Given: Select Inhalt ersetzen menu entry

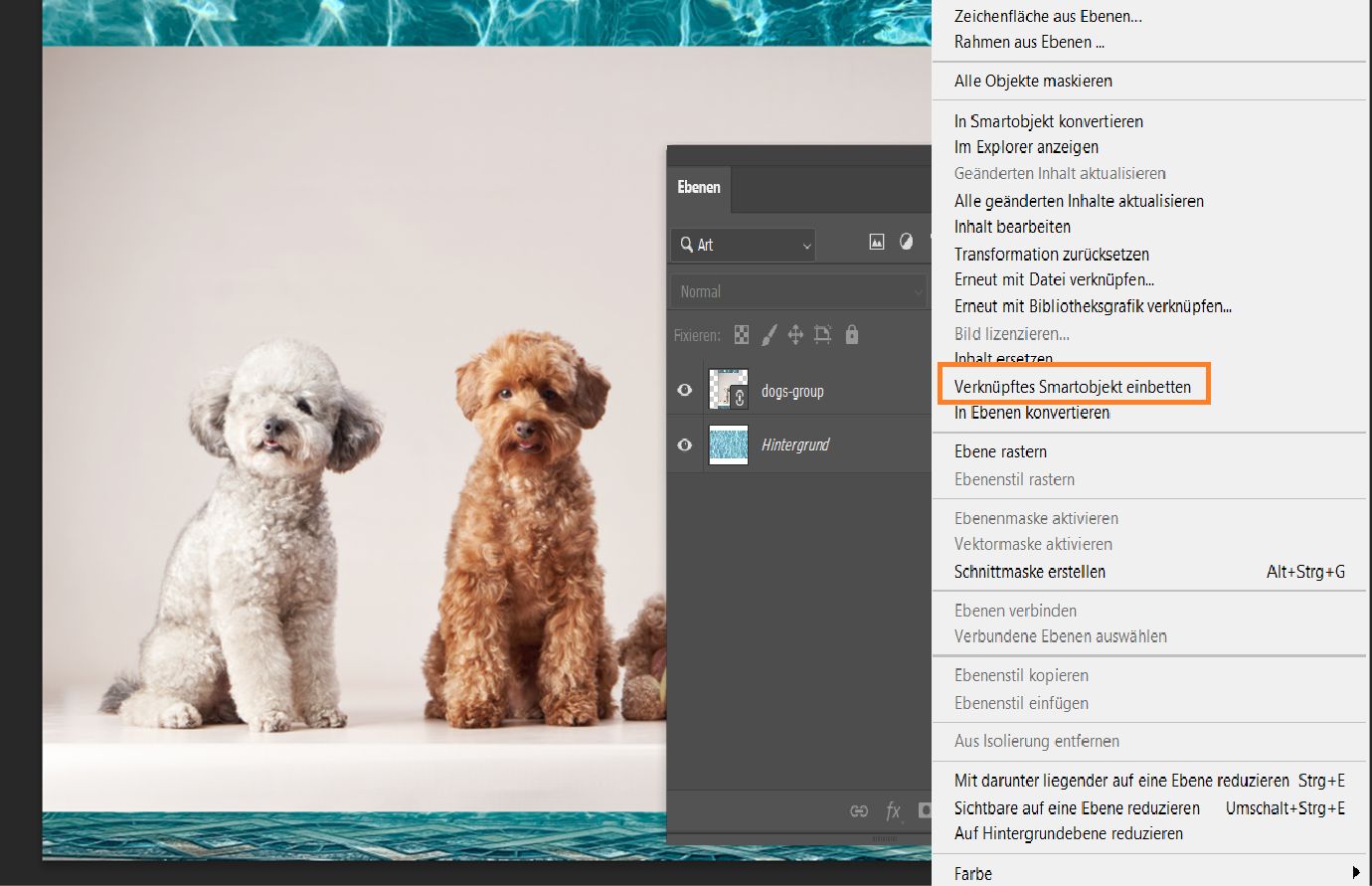Looking at the screenshot, I should [1003, 358].
